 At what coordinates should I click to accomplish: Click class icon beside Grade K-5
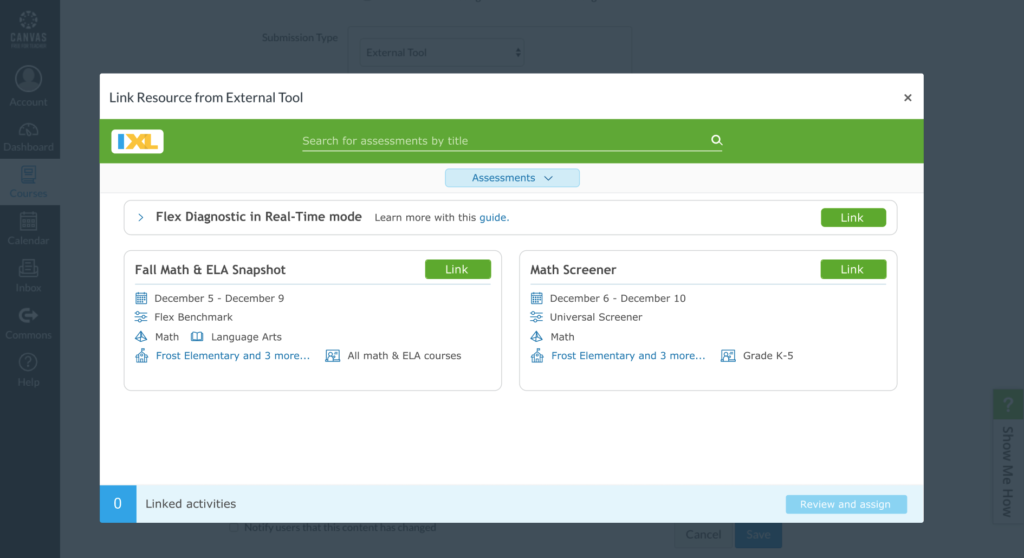click(x=728, y=356)
